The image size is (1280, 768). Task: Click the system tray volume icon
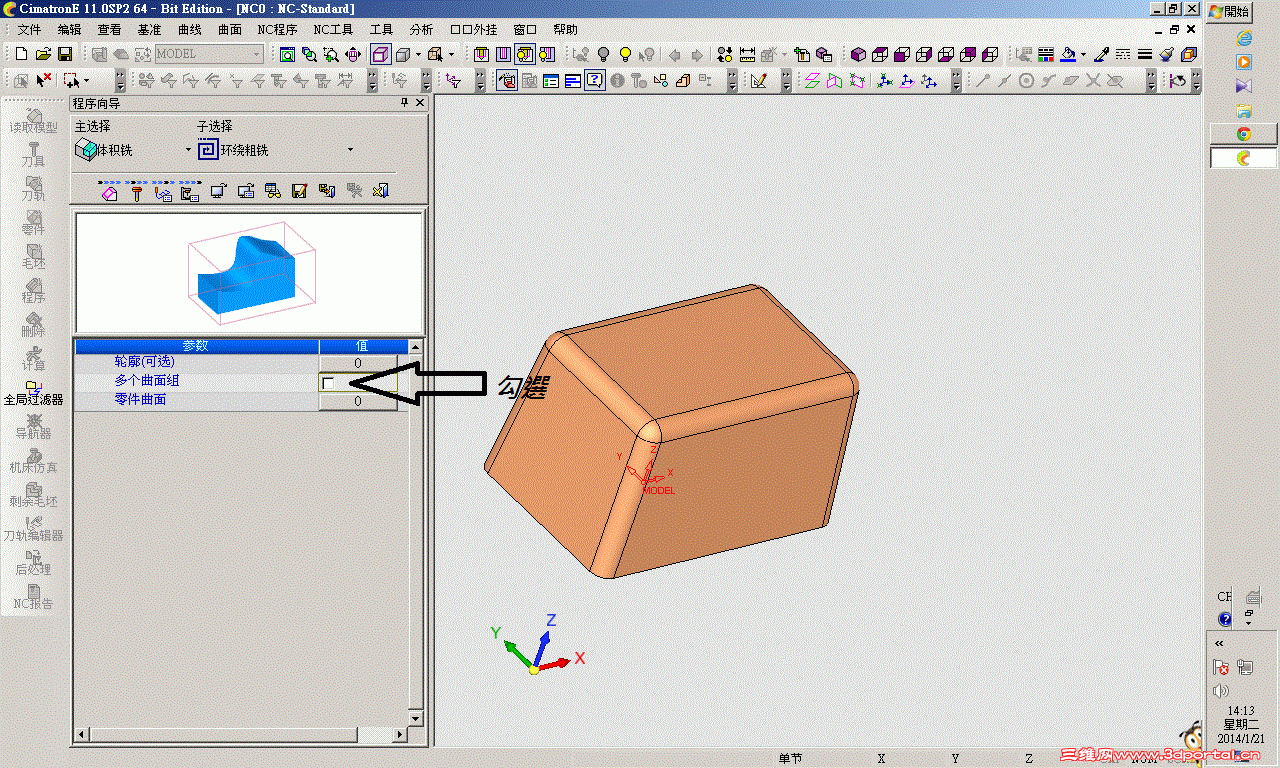[x=1220, y=691]
